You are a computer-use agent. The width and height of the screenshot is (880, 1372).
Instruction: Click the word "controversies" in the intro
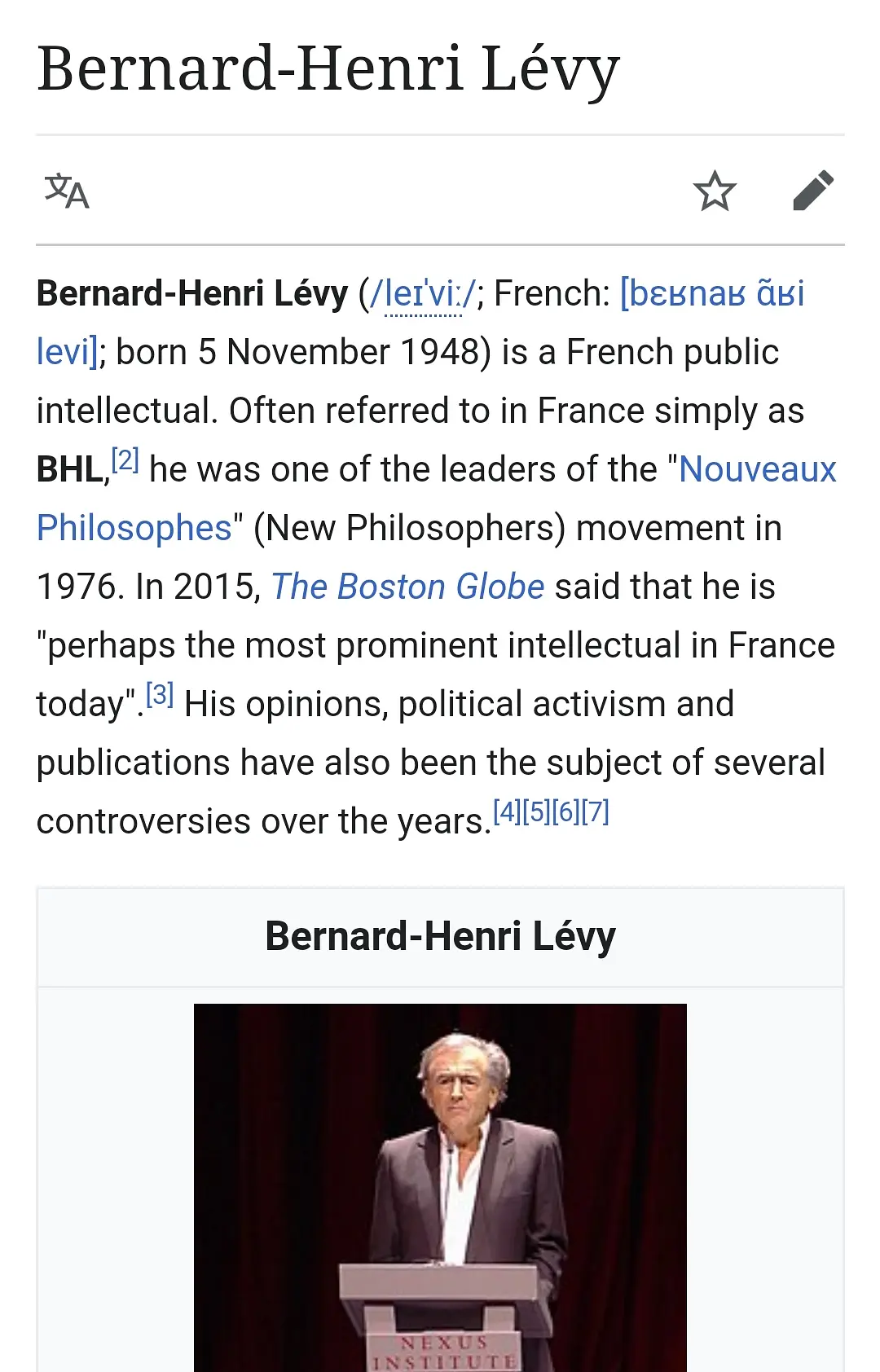coord(144,822)
